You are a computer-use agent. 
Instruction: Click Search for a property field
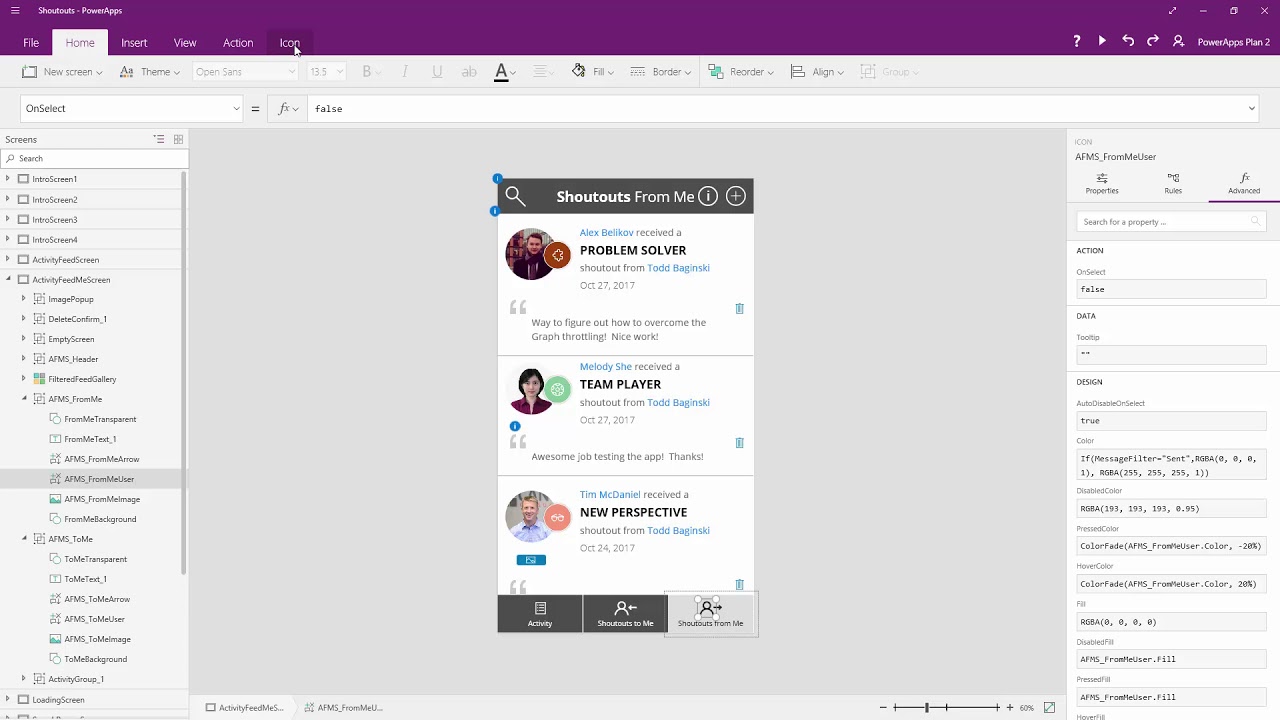click(x=1171, y=222)
